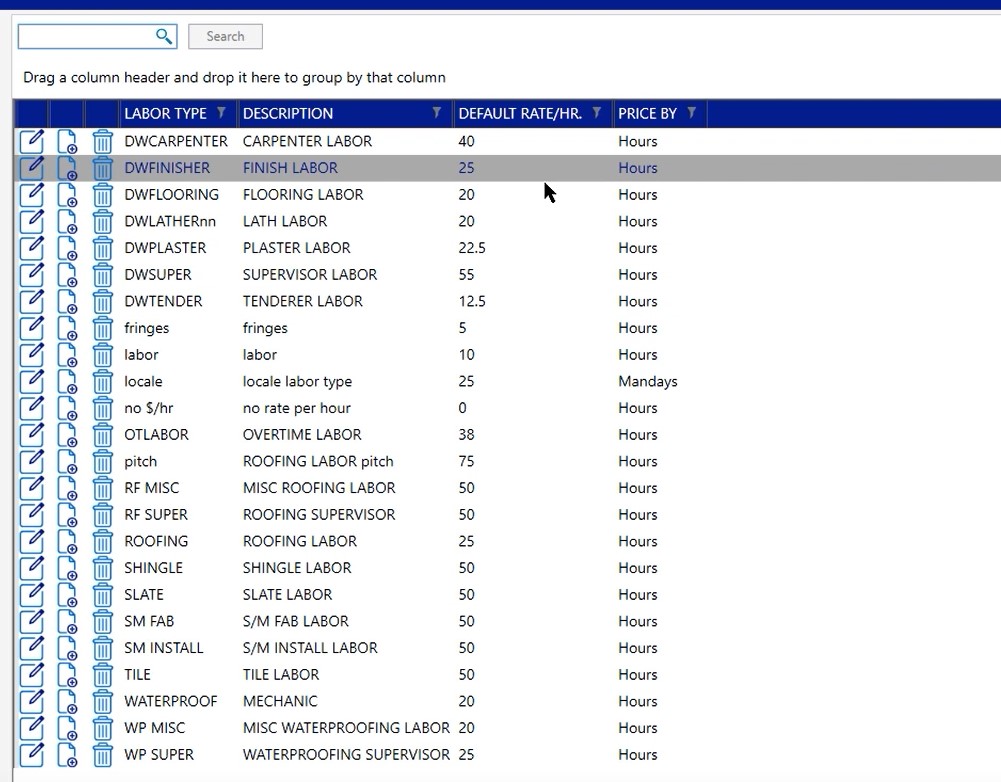Edit the locale labor type entry
The height and width of the screenshot is (782, 1001).
pos(31,381)
